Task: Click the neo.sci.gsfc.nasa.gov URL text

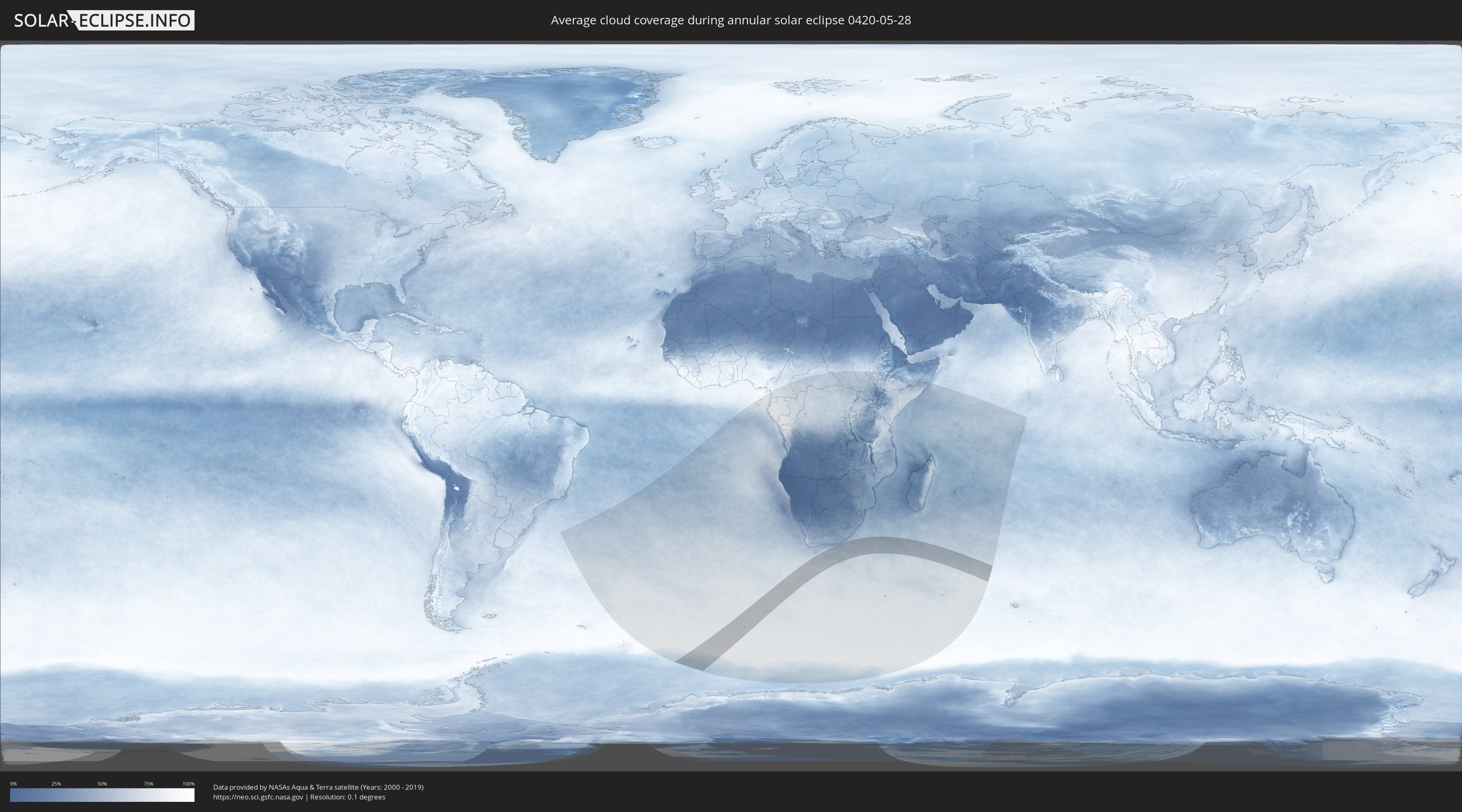Action: 258,797
